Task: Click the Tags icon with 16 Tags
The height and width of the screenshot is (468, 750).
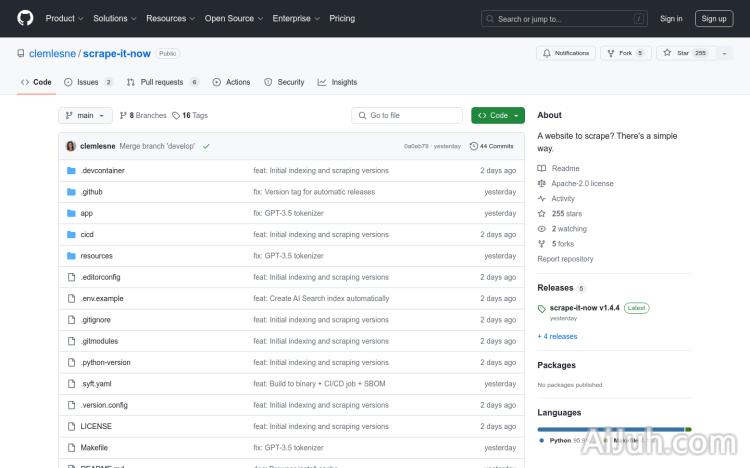Action: 176,116
